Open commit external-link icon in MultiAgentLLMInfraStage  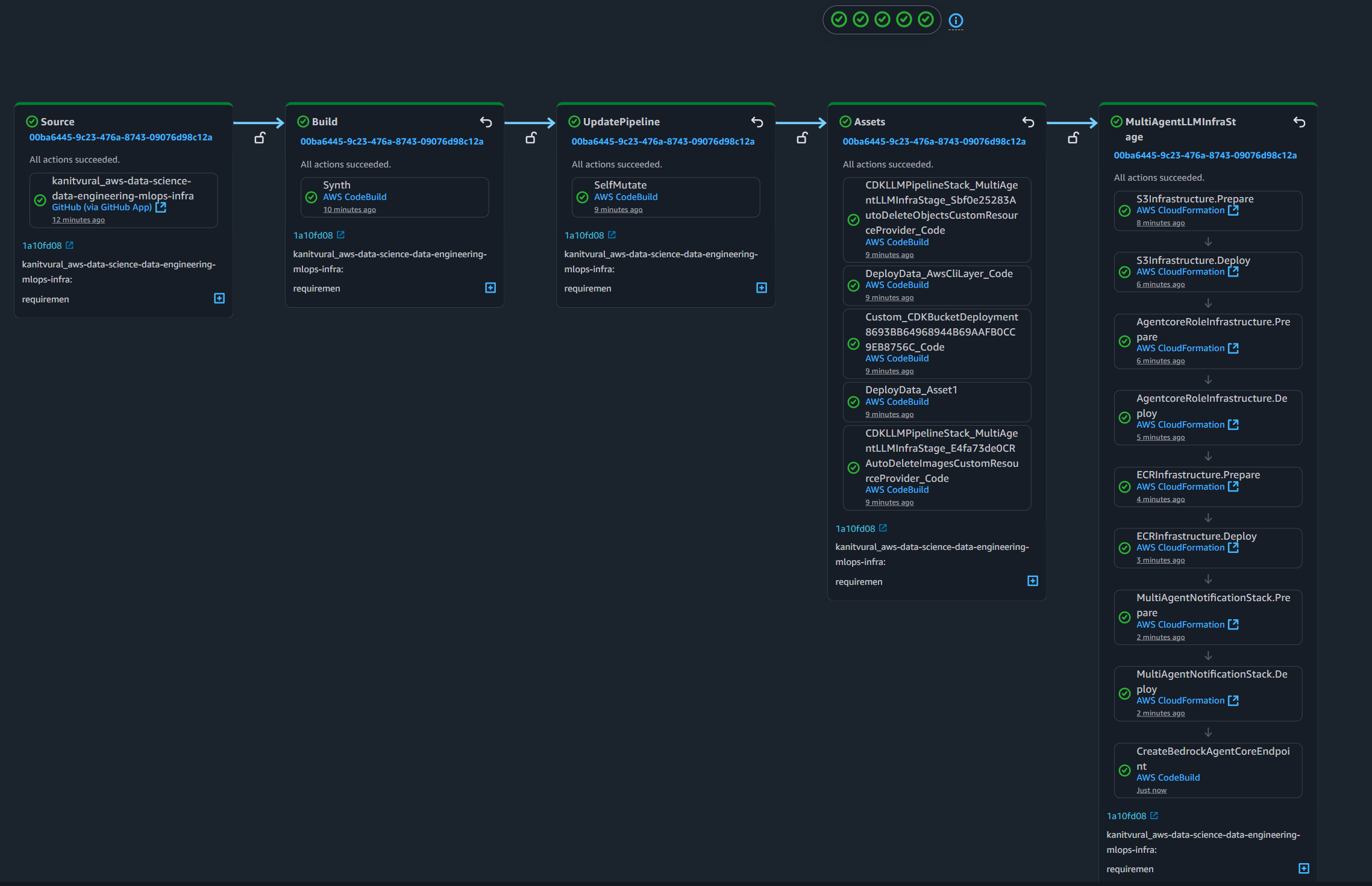click(x=1154, y=816)
